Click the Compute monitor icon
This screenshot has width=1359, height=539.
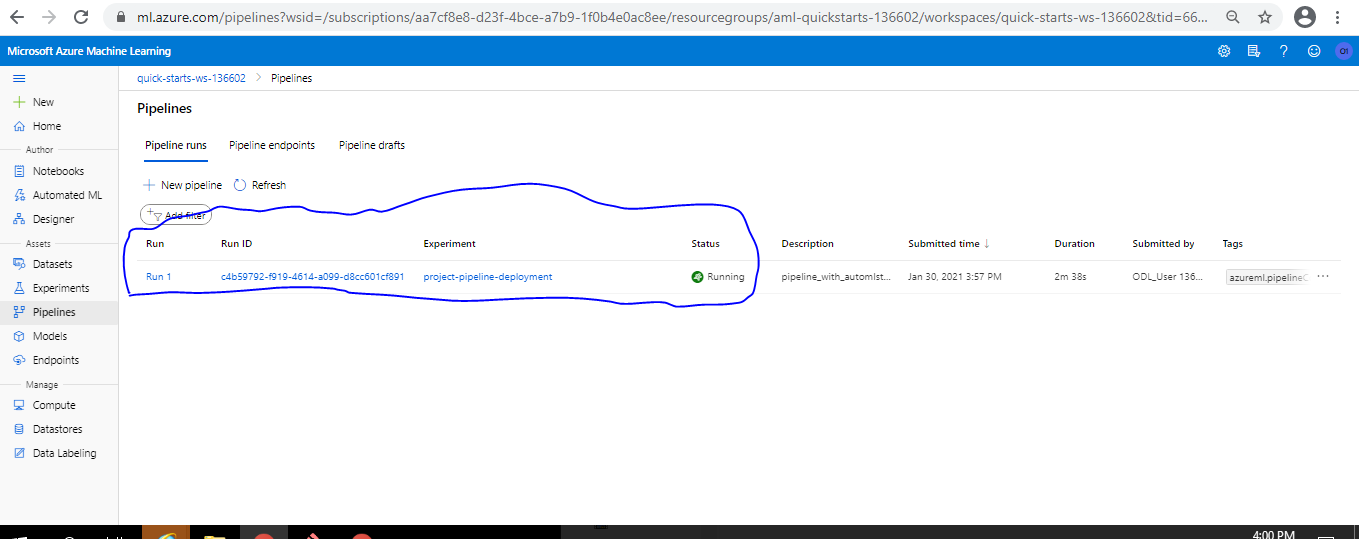pos(19,405)
